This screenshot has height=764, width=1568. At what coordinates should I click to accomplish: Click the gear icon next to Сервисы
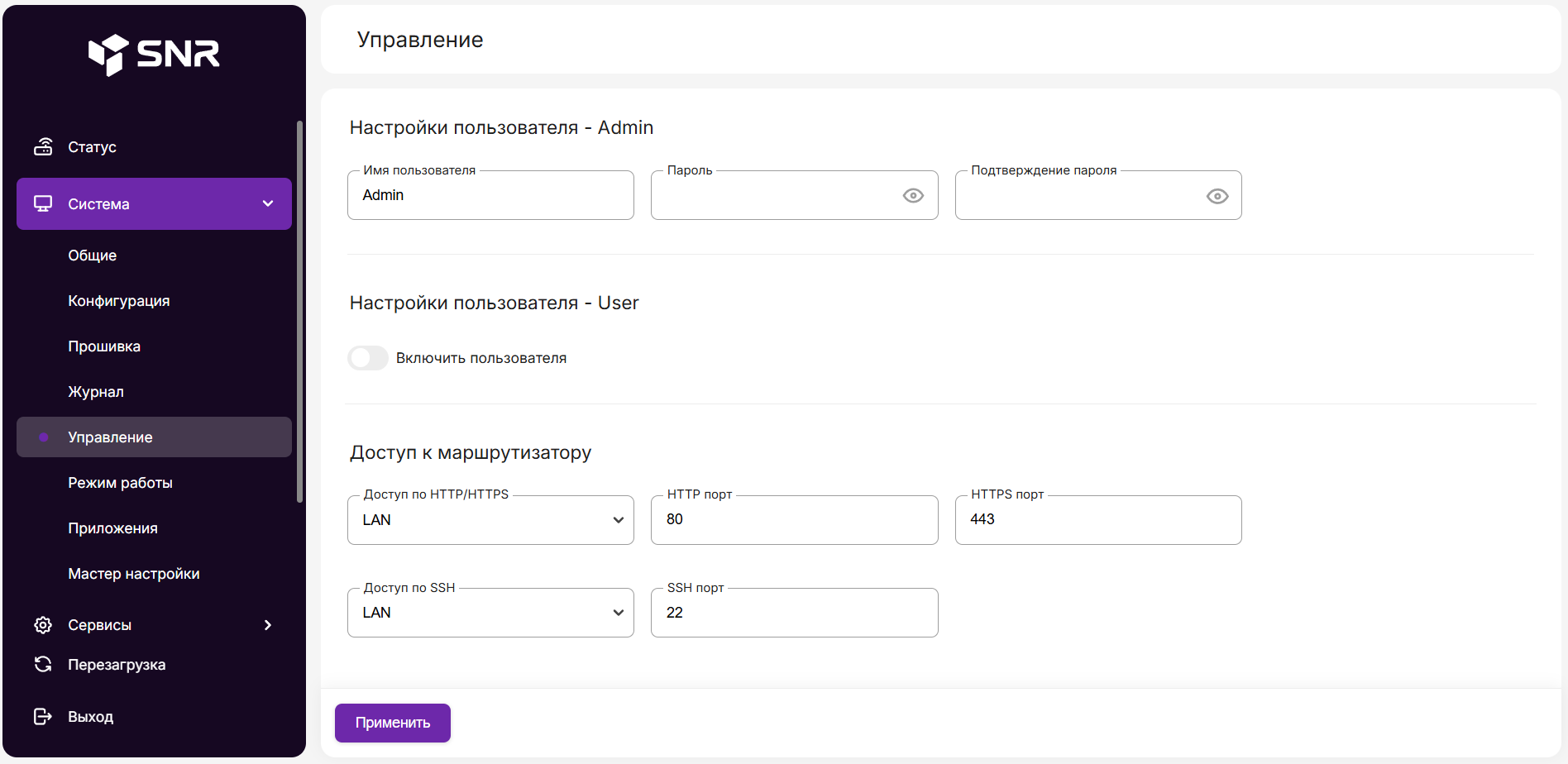pos(43,625)
